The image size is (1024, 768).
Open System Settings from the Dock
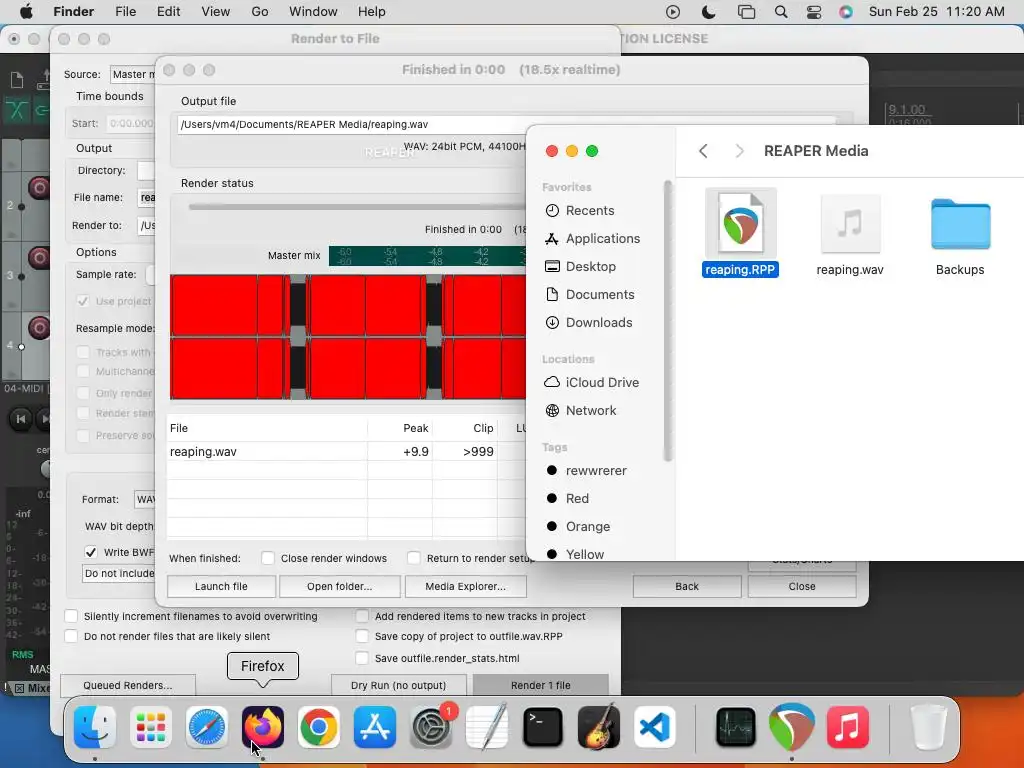tap(431, 727)
